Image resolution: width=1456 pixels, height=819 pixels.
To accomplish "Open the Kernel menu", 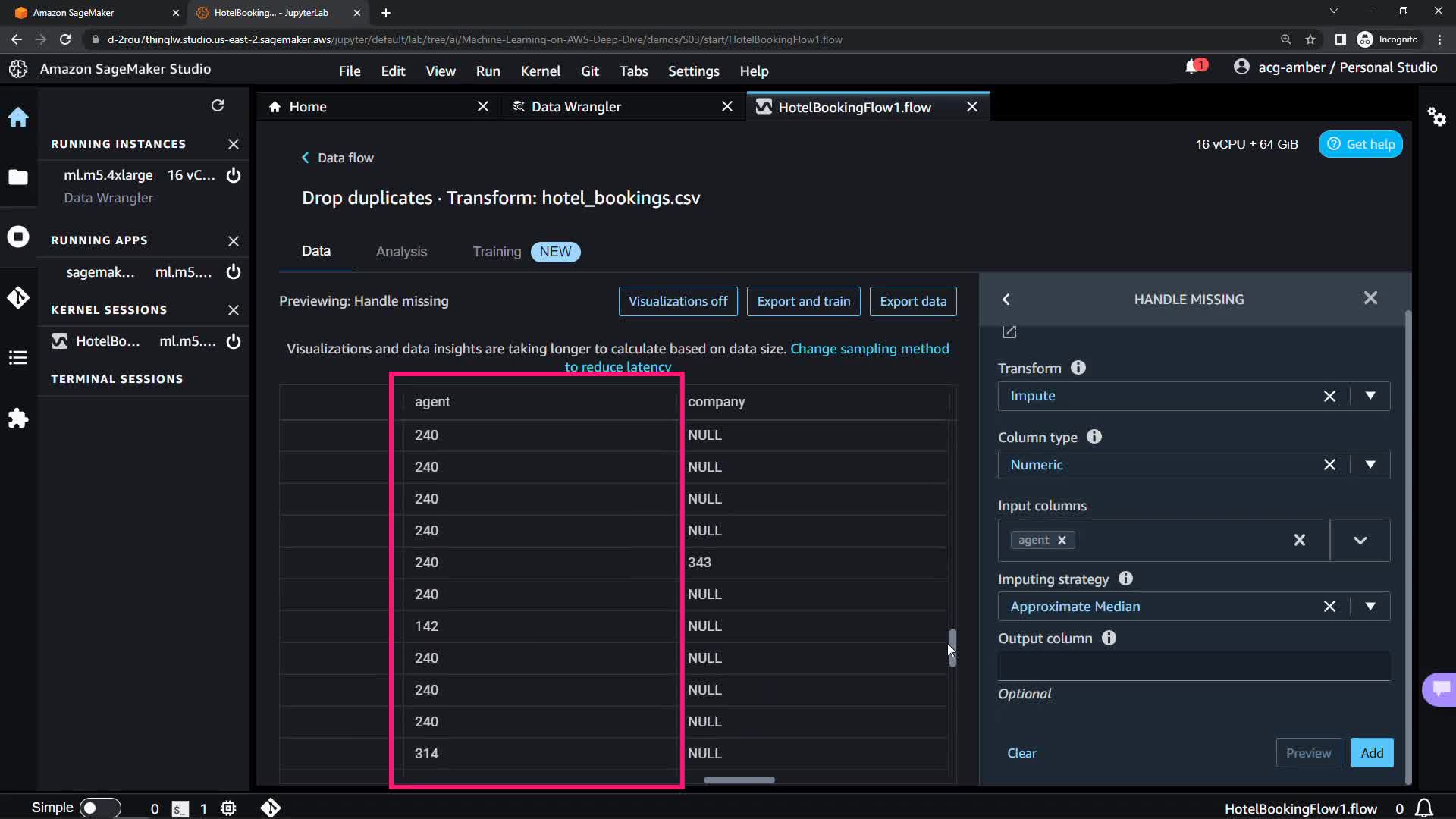I will (x=540, y=71).
